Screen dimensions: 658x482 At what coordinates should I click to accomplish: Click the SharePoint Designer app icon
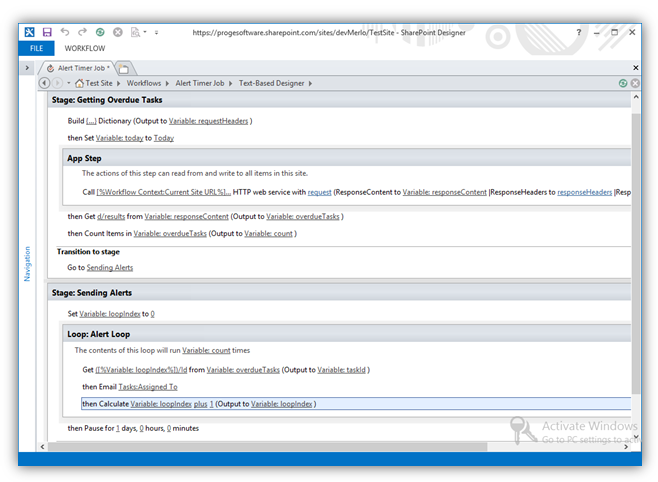point(29,32)
